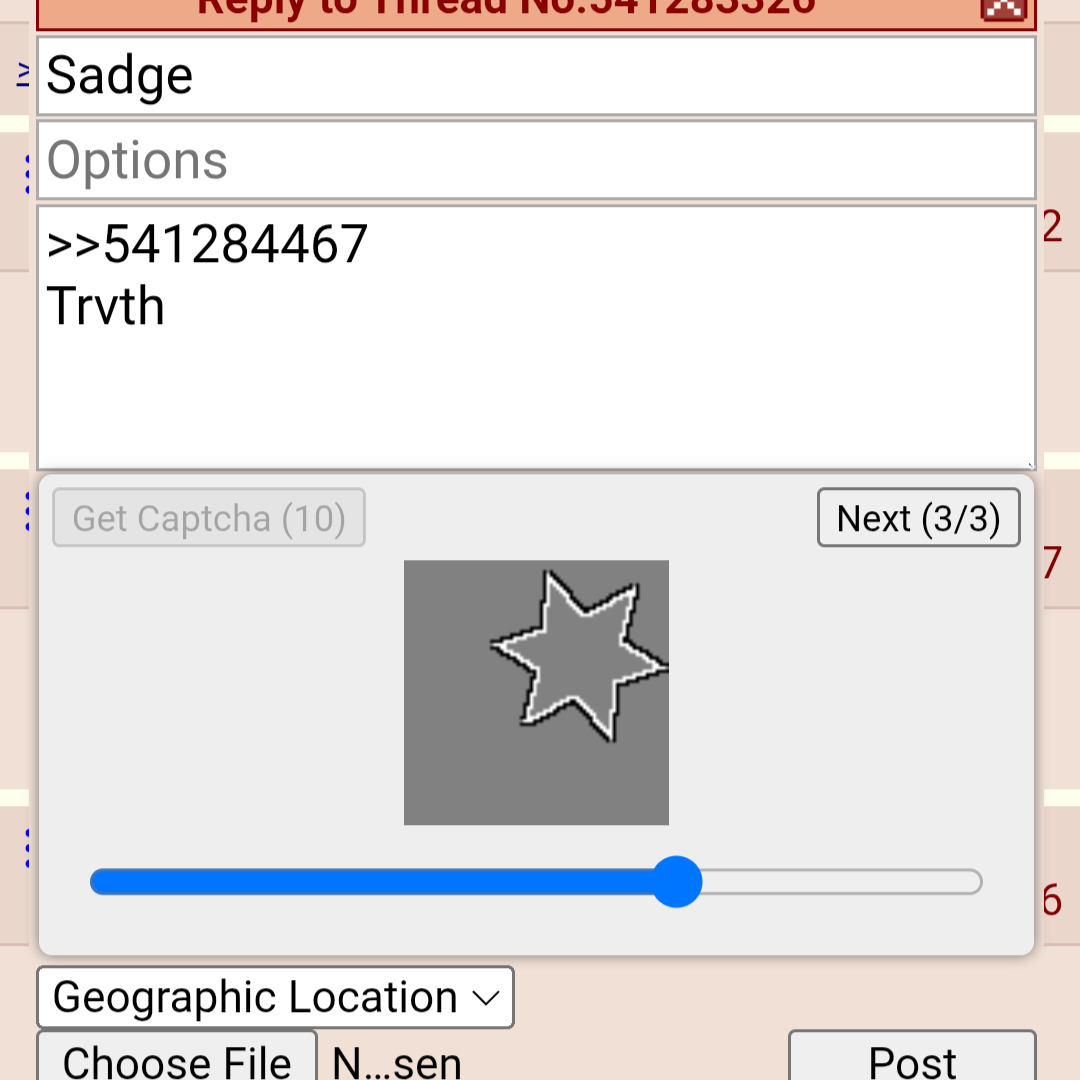Close the reply form via header icon
Viewport: 1080px width, 1080px height.
click(x=1004, y=9)
